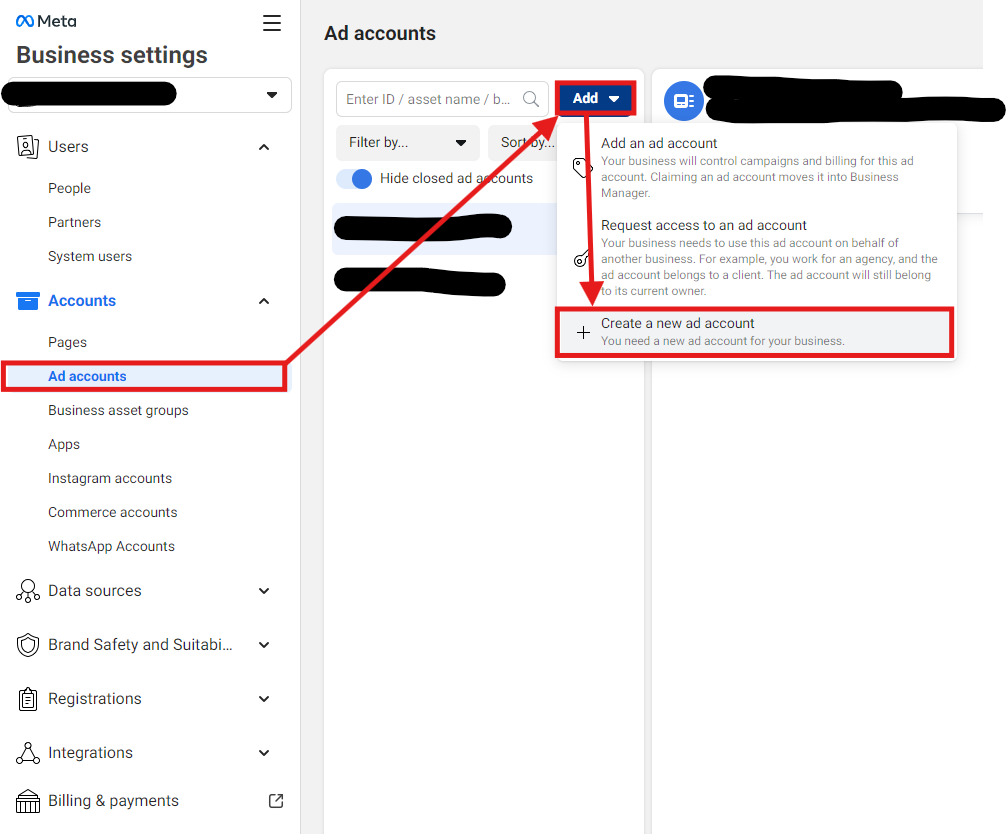Click the blue Add button

pos(595,98)
